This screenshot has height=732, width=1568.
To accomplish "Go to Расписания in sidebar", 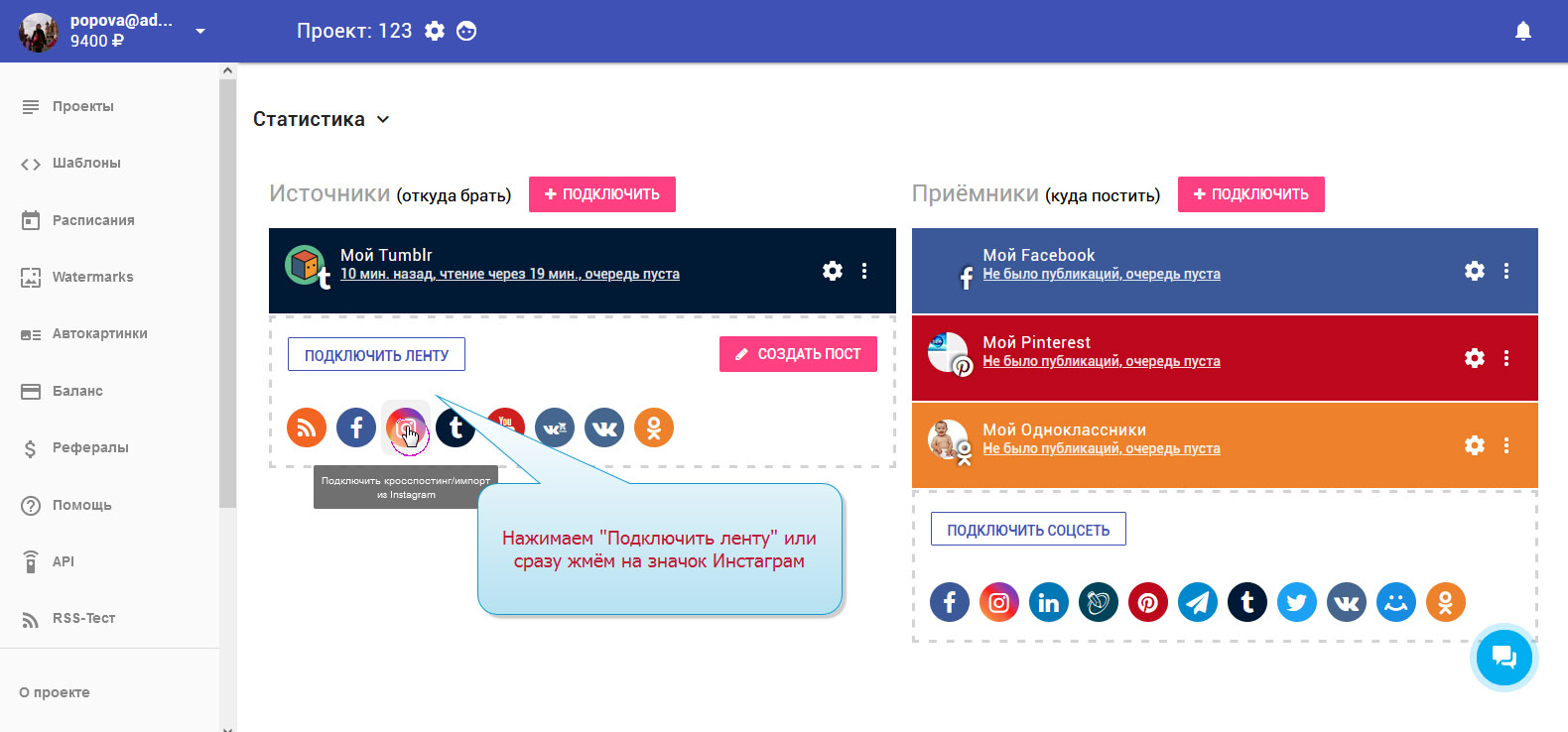I will 92,220.
